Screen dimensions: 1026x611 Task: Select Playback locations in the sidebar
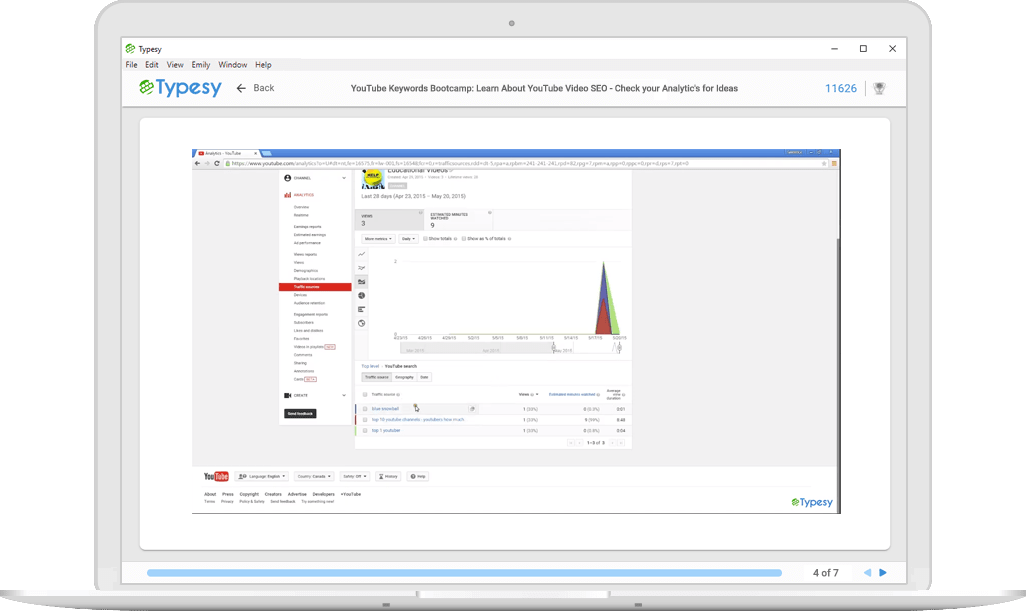pyautogui.click(x=309, y=279)
